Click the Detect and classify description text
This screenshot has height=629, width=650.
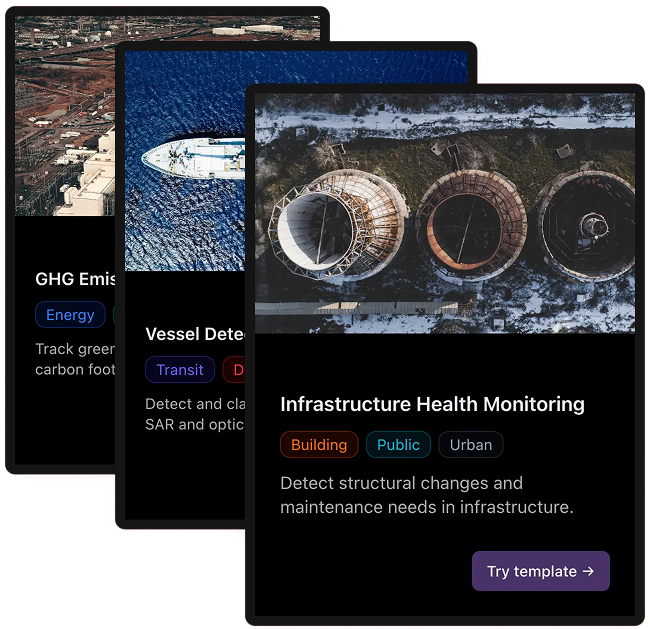coord(195,414)
